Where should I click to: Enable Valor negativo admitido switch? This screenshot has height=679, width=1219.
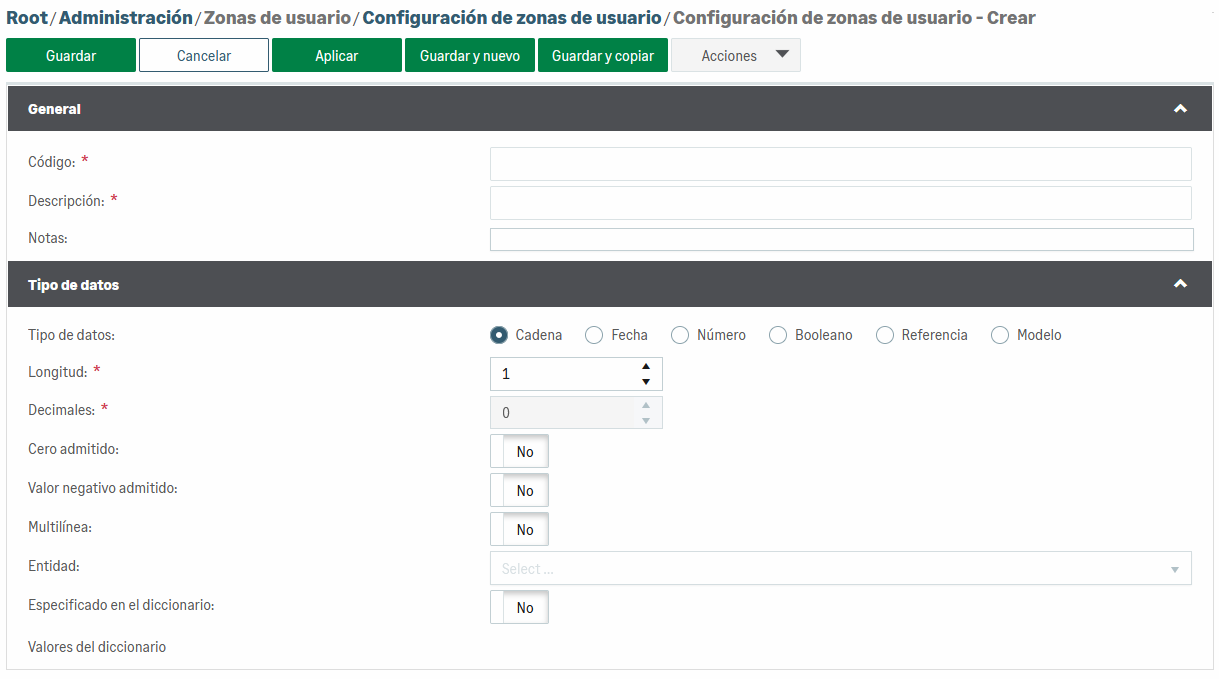(519, 491)
